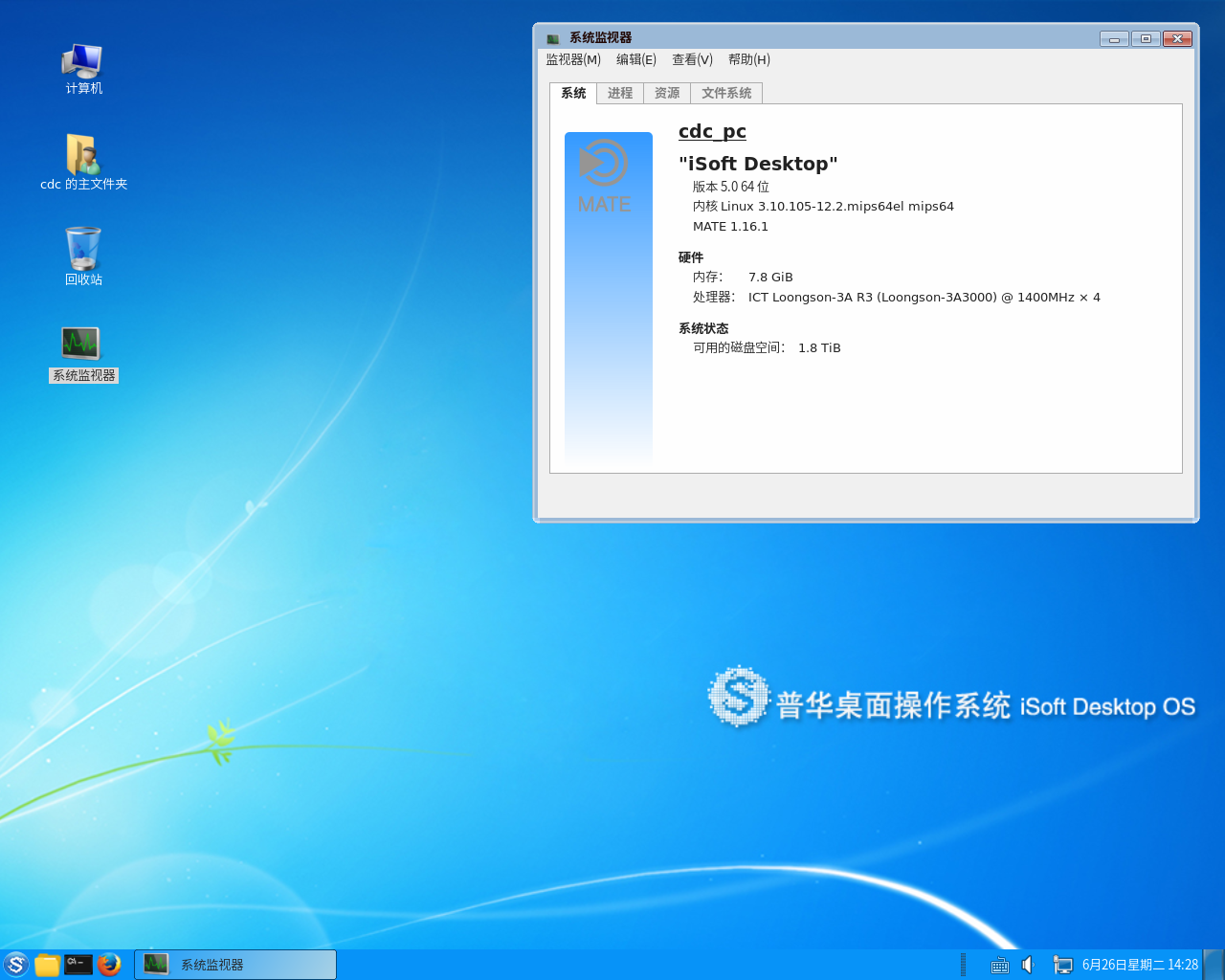Switch to the 系统 tab
The height and width of the screenshot is (980, 1225).
[x=573, y=93]
